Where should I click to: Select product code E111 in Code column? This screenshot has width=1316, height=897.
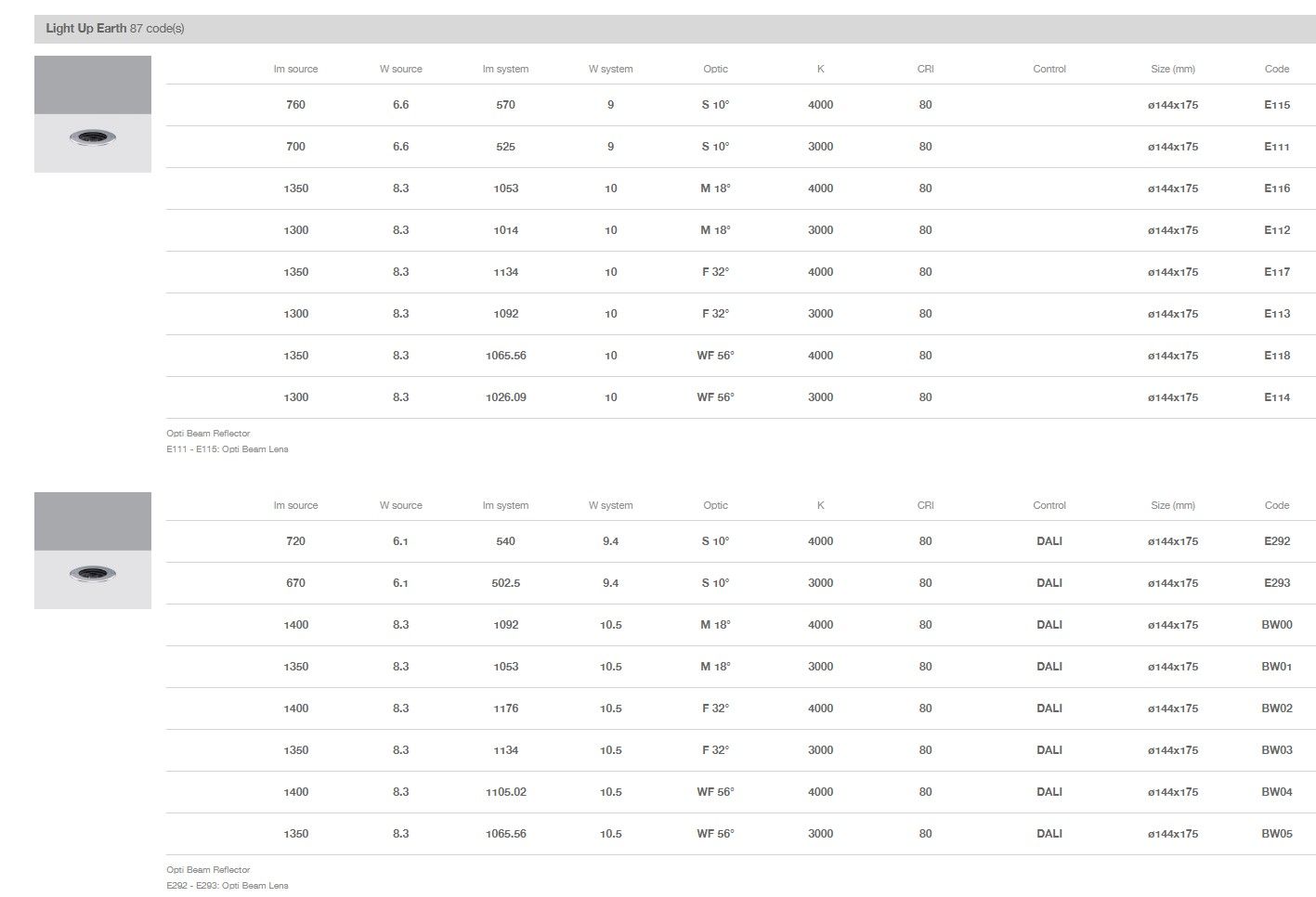pyautogui.click(x=1276, y=147)
